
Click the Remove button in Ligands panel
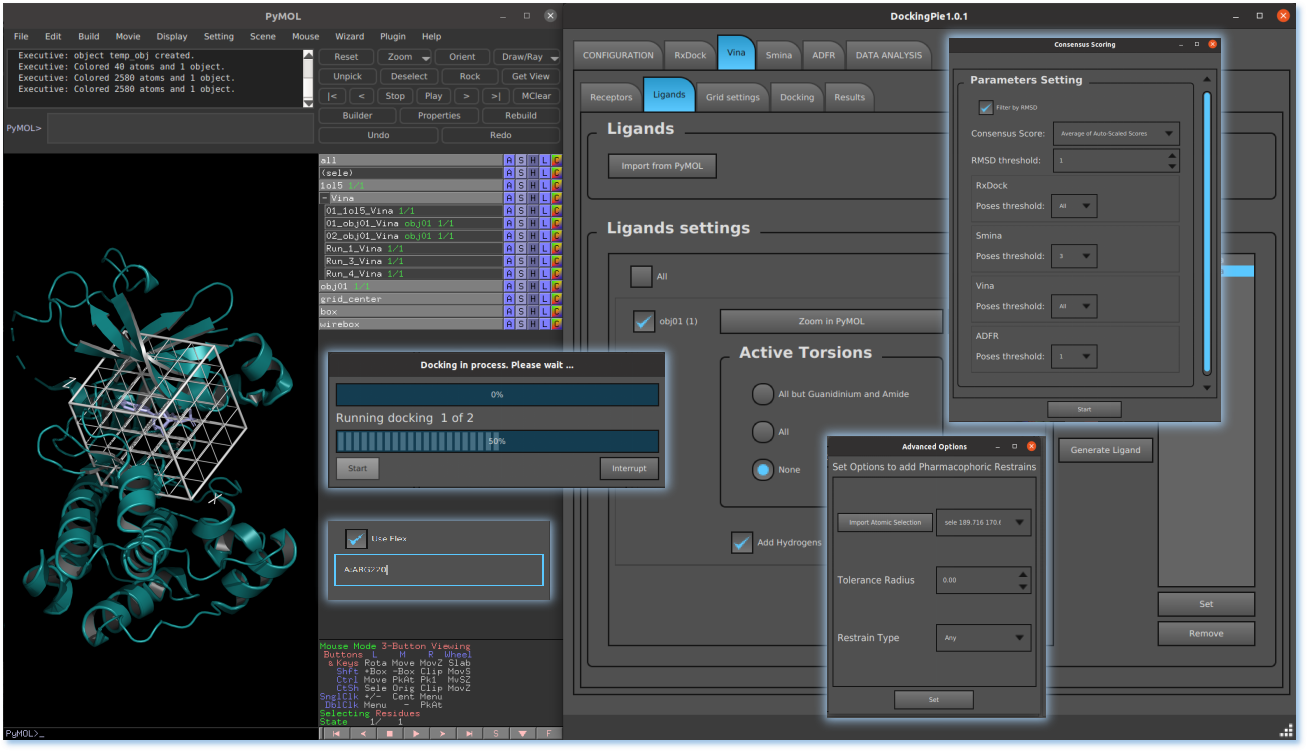pos(1206,633)
